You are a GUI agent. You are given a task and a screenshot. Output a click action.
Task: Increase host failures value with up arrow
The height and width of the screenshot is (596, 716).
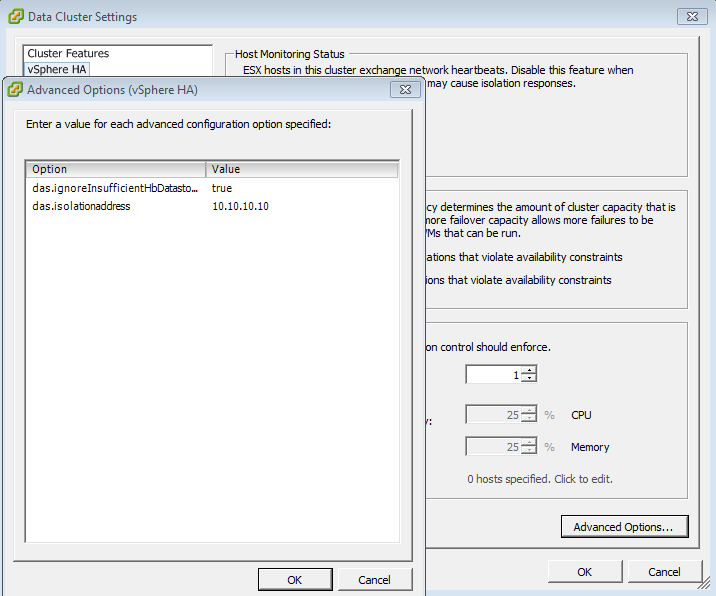(x=529, y=370)
